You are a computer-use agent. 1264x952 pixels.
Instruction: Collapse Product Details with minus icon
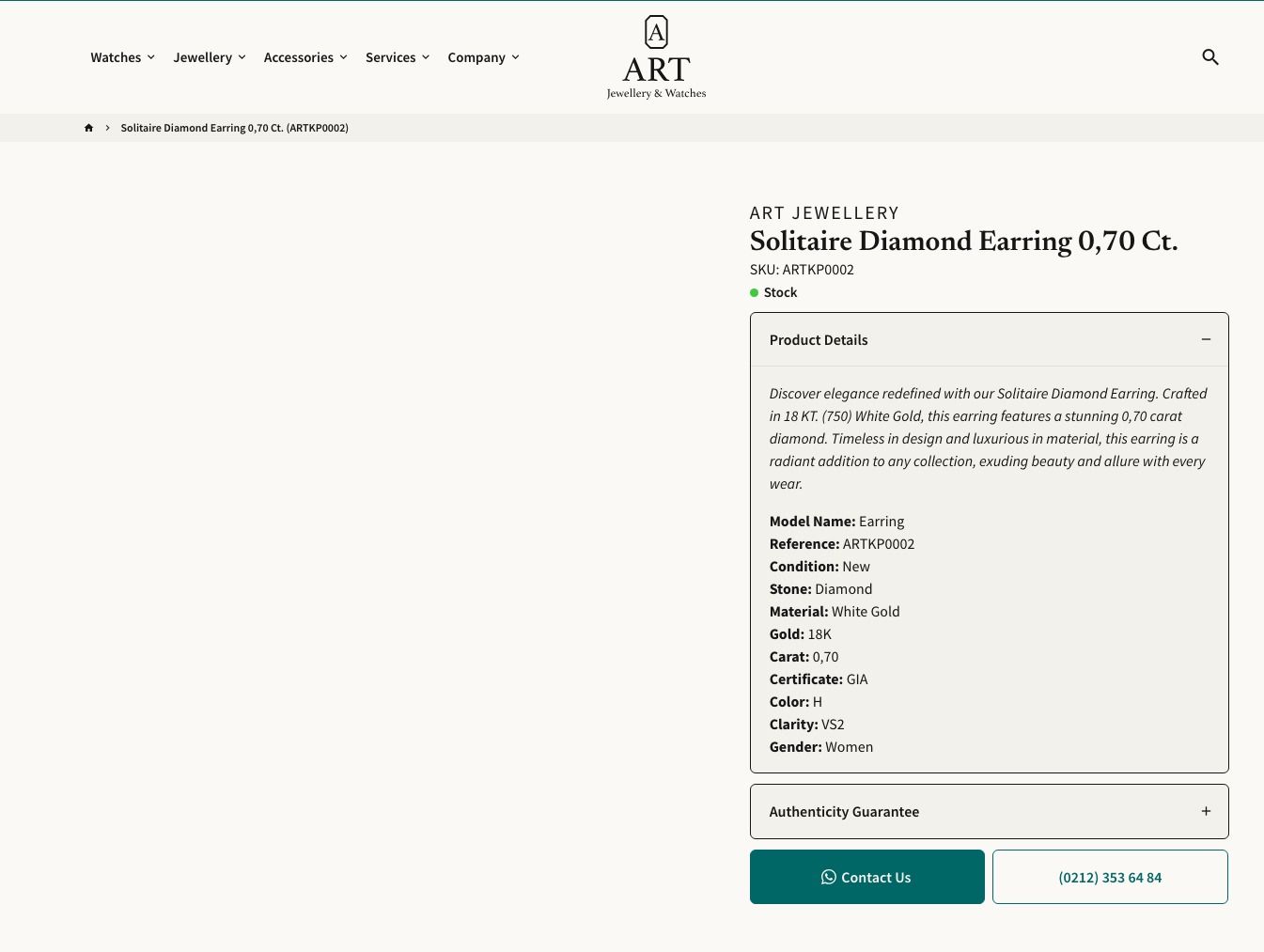[x=1206, y=339]
